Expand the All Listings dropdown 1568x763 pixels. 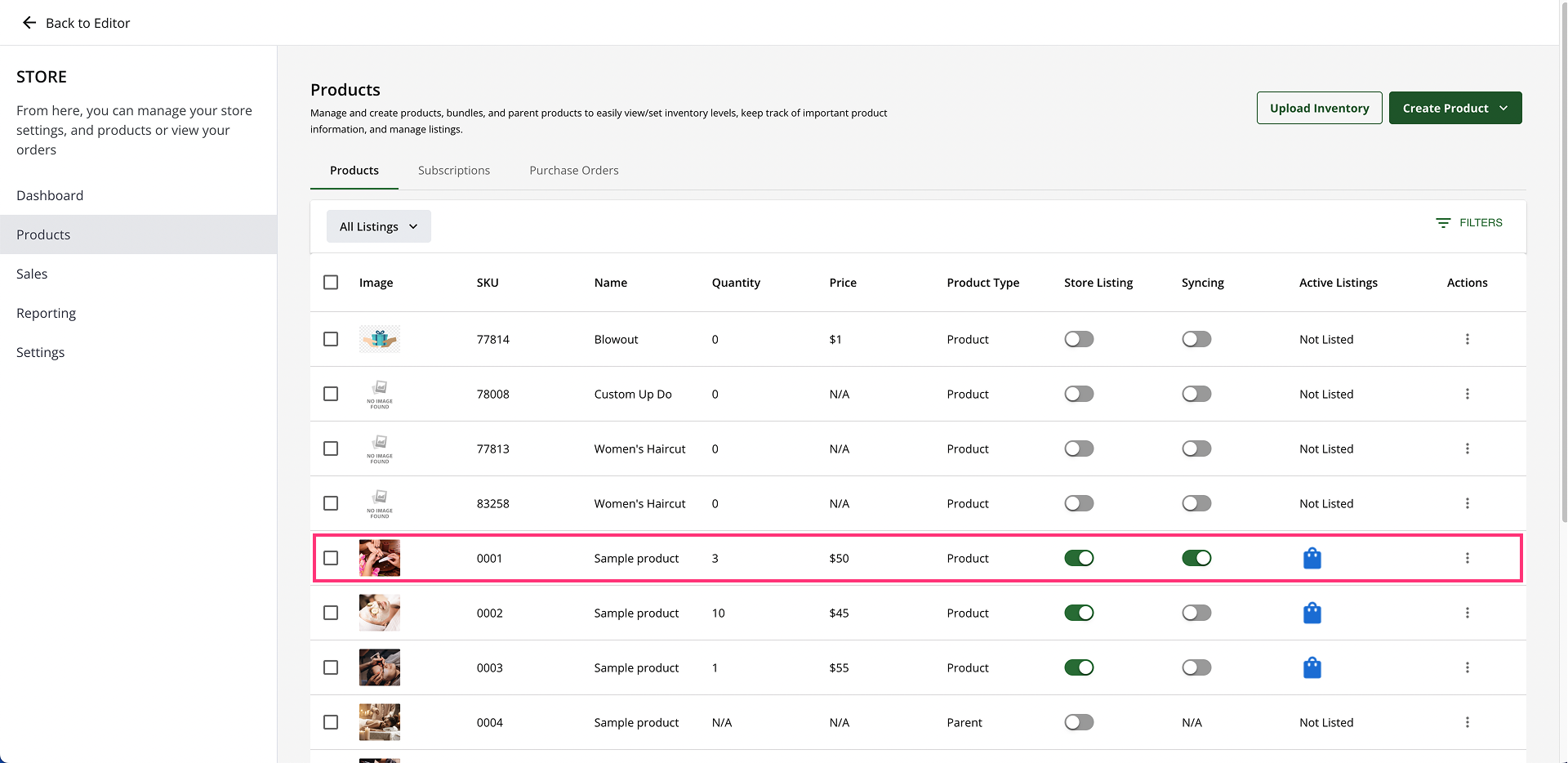click(x=378, y=226)
